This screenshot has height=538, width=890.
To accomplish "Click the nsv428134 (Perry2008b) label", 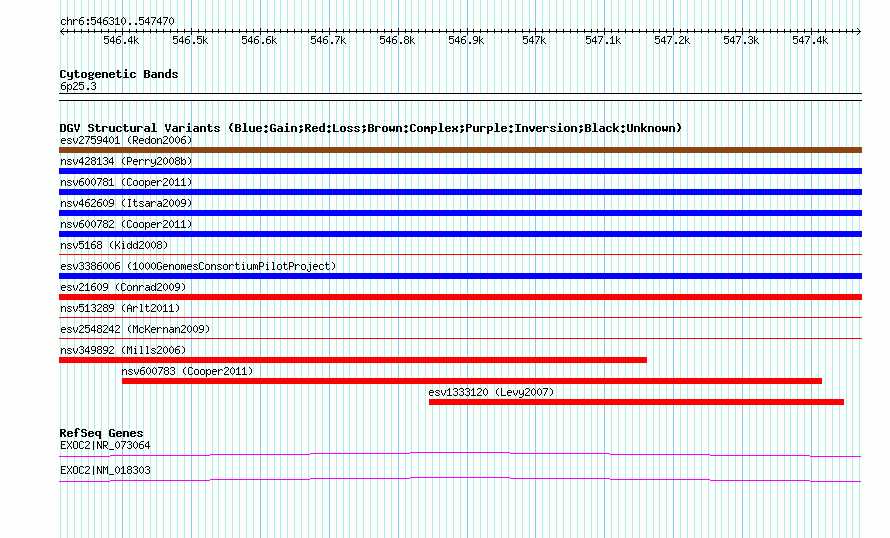I will pos(126,161).
